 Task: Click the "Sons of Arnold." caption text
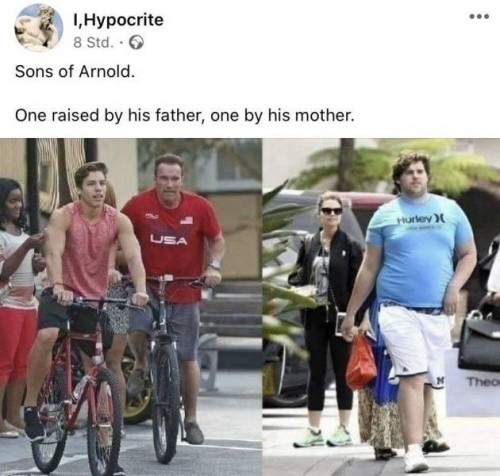(75, 71)
